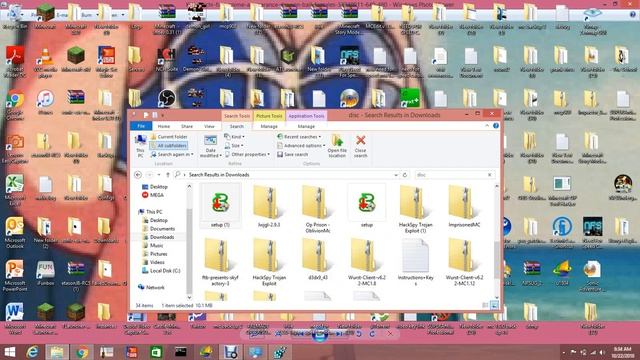Switch to the Search ribbon tab
Image resolution: width=640 pixels, height=360 pixels.
(x=236, y=126)
